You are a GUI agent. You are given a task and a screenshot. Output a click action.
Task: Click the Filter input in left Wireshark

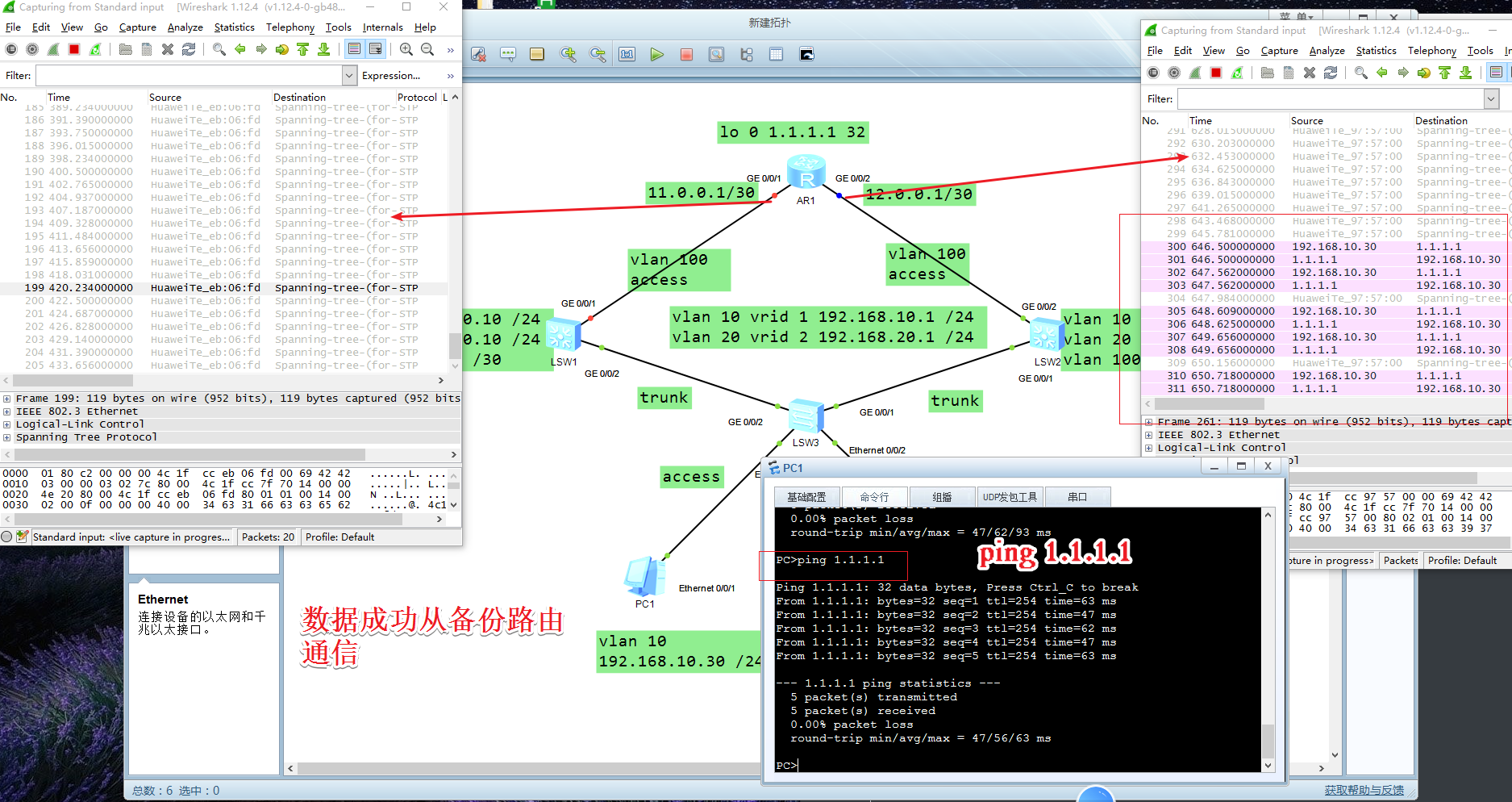click(190, 75)
